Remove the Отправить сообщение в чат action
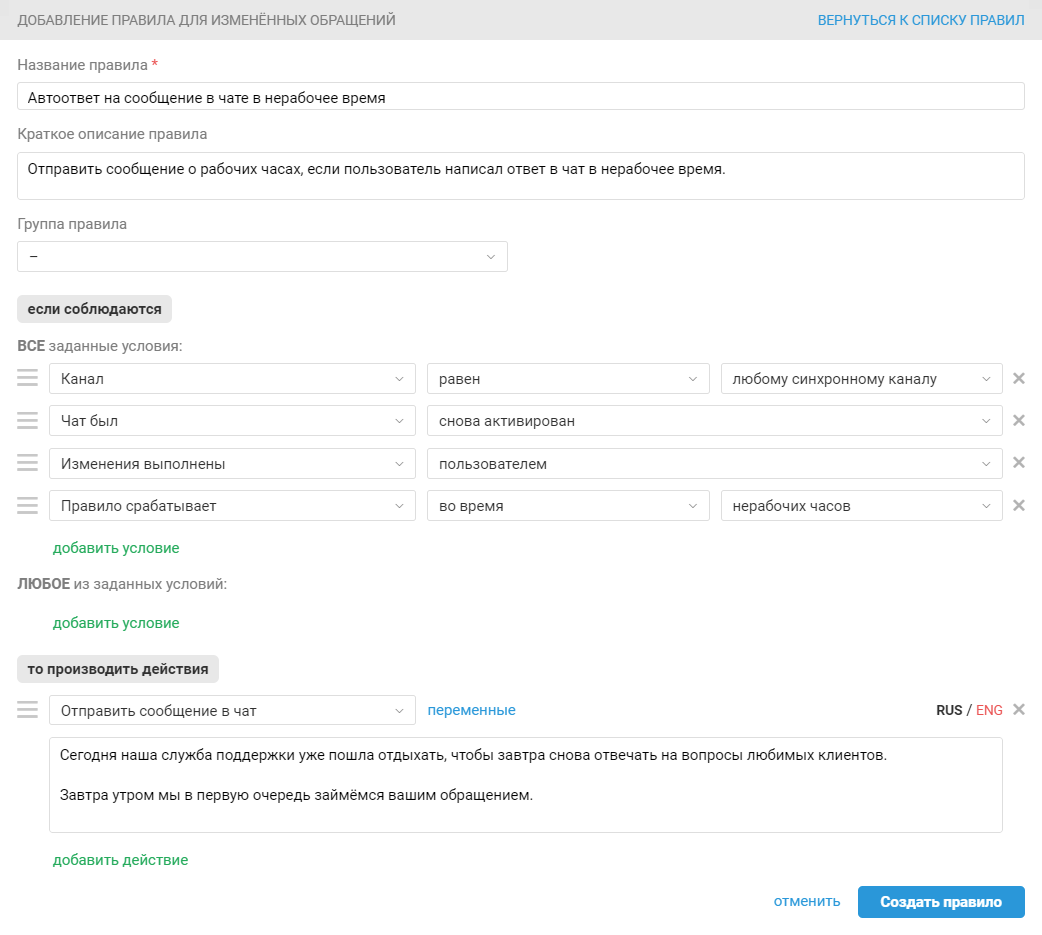This screenshot has height=935, width=1042. pyautogui.click(x=1019, y=709)
